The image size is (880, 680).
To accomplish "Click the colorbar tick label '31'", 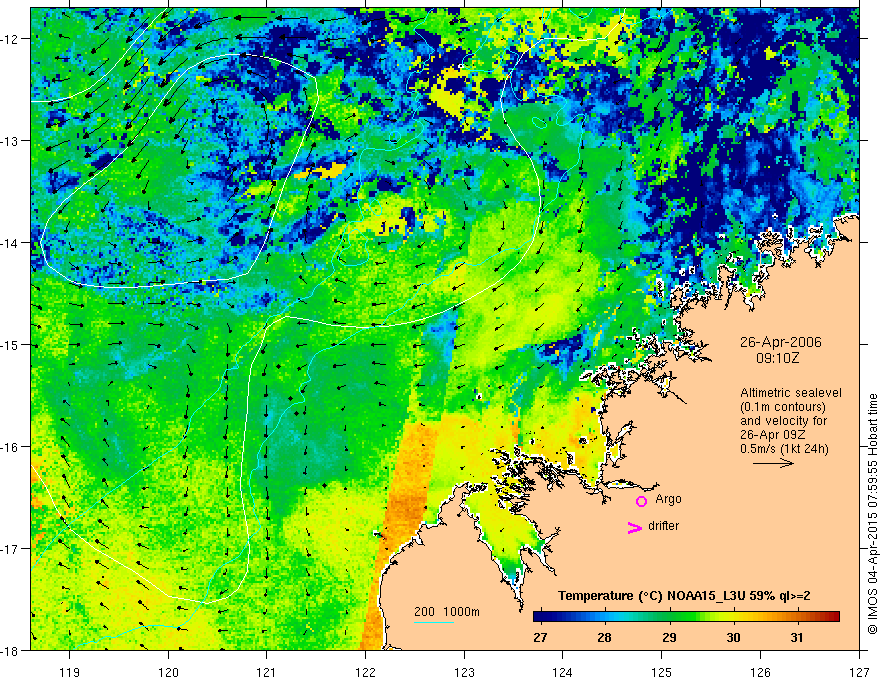I will tap(796, 637).
